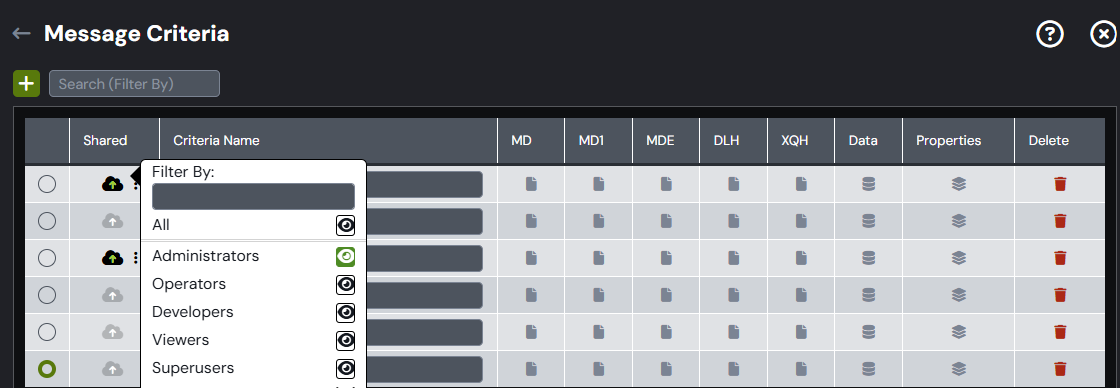Delete the third row with red trash icon
Image resolution: width=1120 pixels, height=388 pixels.
tap(1061, 257)
